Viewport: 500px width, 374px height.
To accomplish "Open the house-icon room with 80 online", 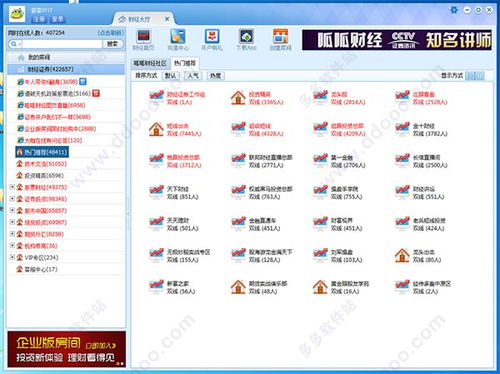I will click(x=418, y=256).
